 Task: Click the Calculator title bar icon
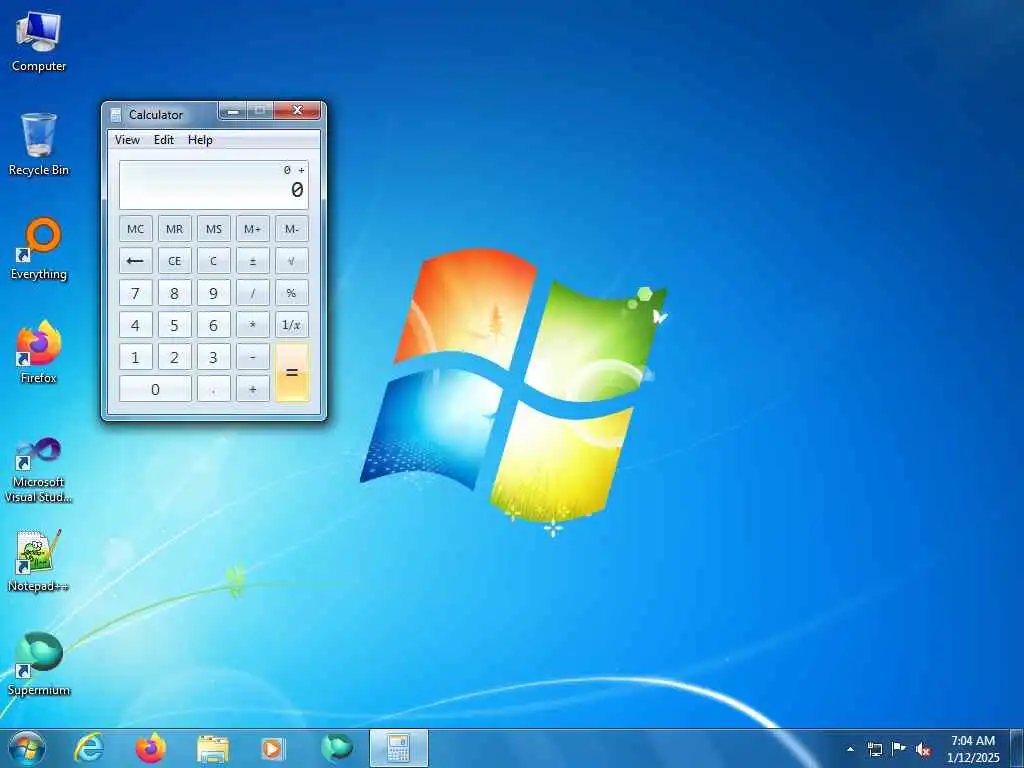(116, 114)
